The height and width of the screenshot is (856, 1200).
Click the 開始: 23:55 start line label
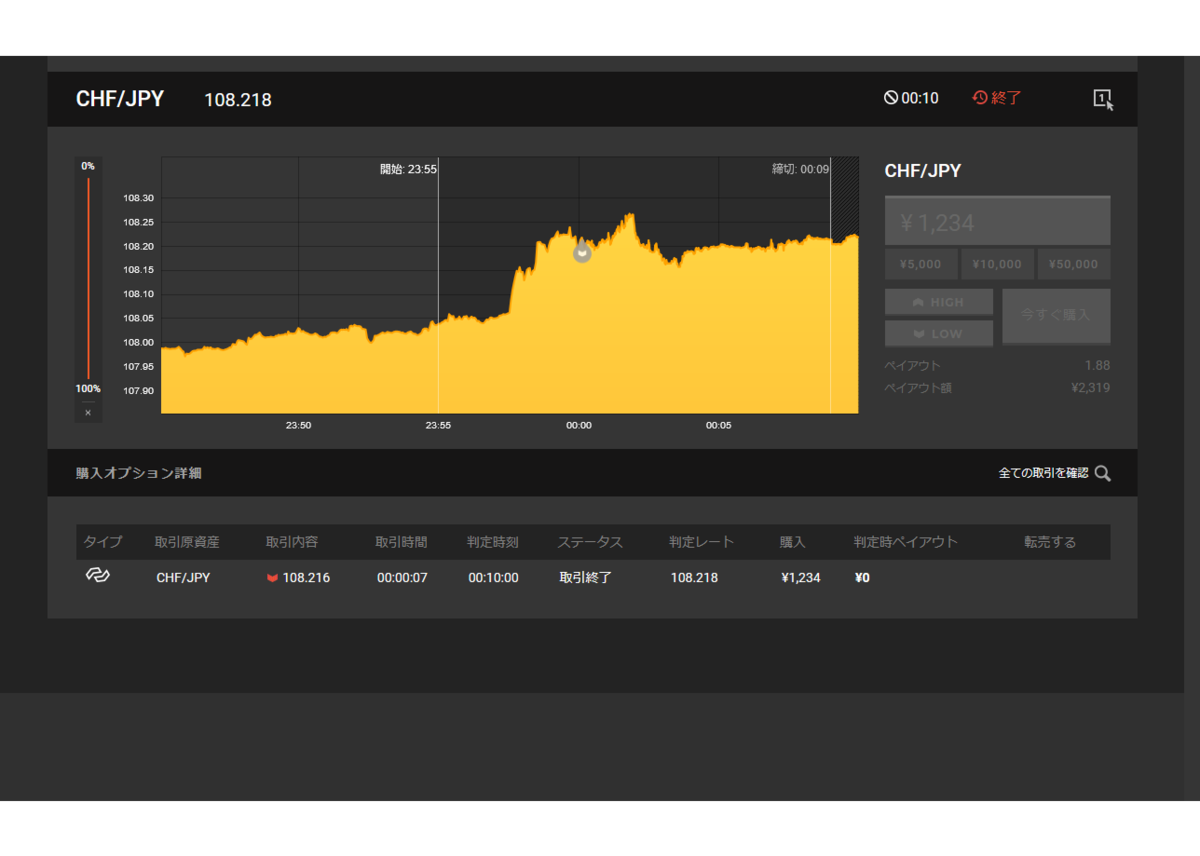408,169
